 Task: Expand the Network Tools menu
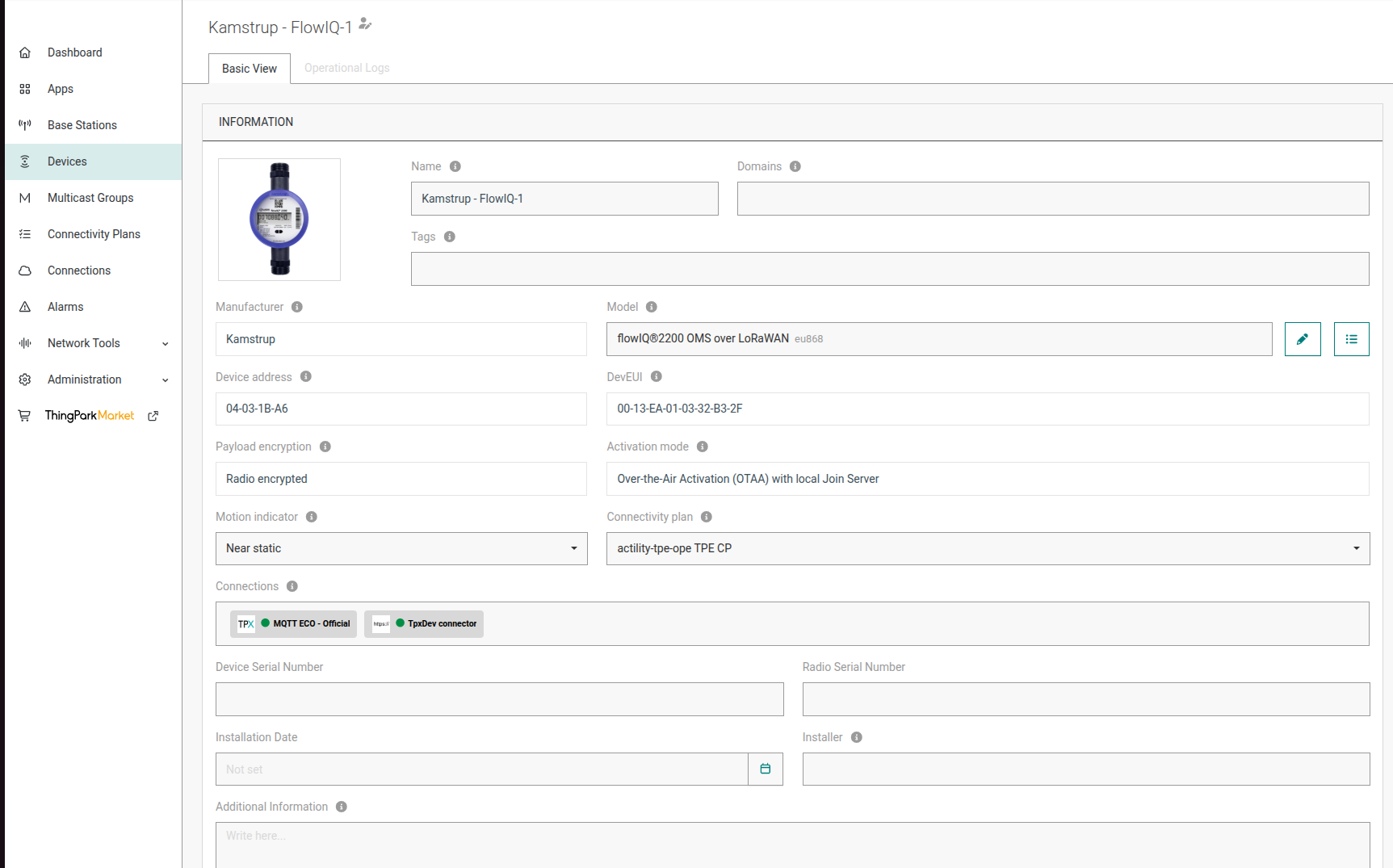coord(93,343)
